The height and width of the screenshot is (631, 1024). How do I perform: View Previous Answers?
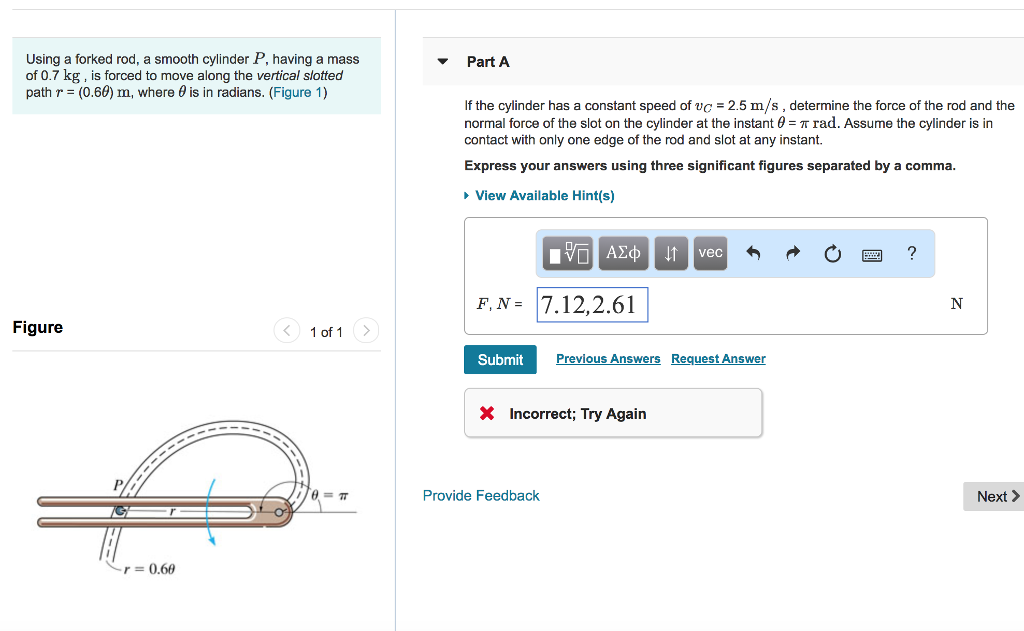click(x=608, y=358)
